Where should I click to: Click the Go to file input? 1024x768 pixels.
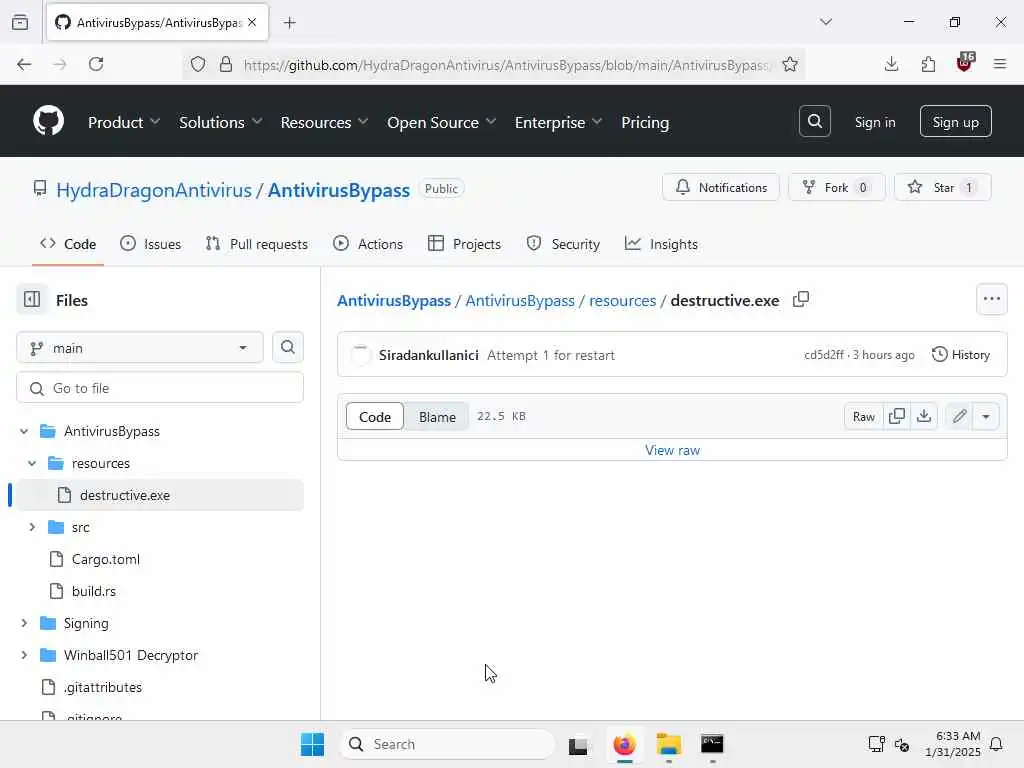[x=160, y=388]
